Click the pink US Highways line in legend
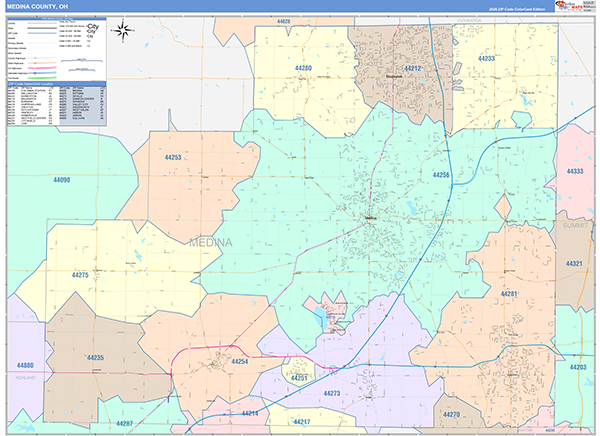This screenshot has width=600, height=436. click(x=42, y=68)
